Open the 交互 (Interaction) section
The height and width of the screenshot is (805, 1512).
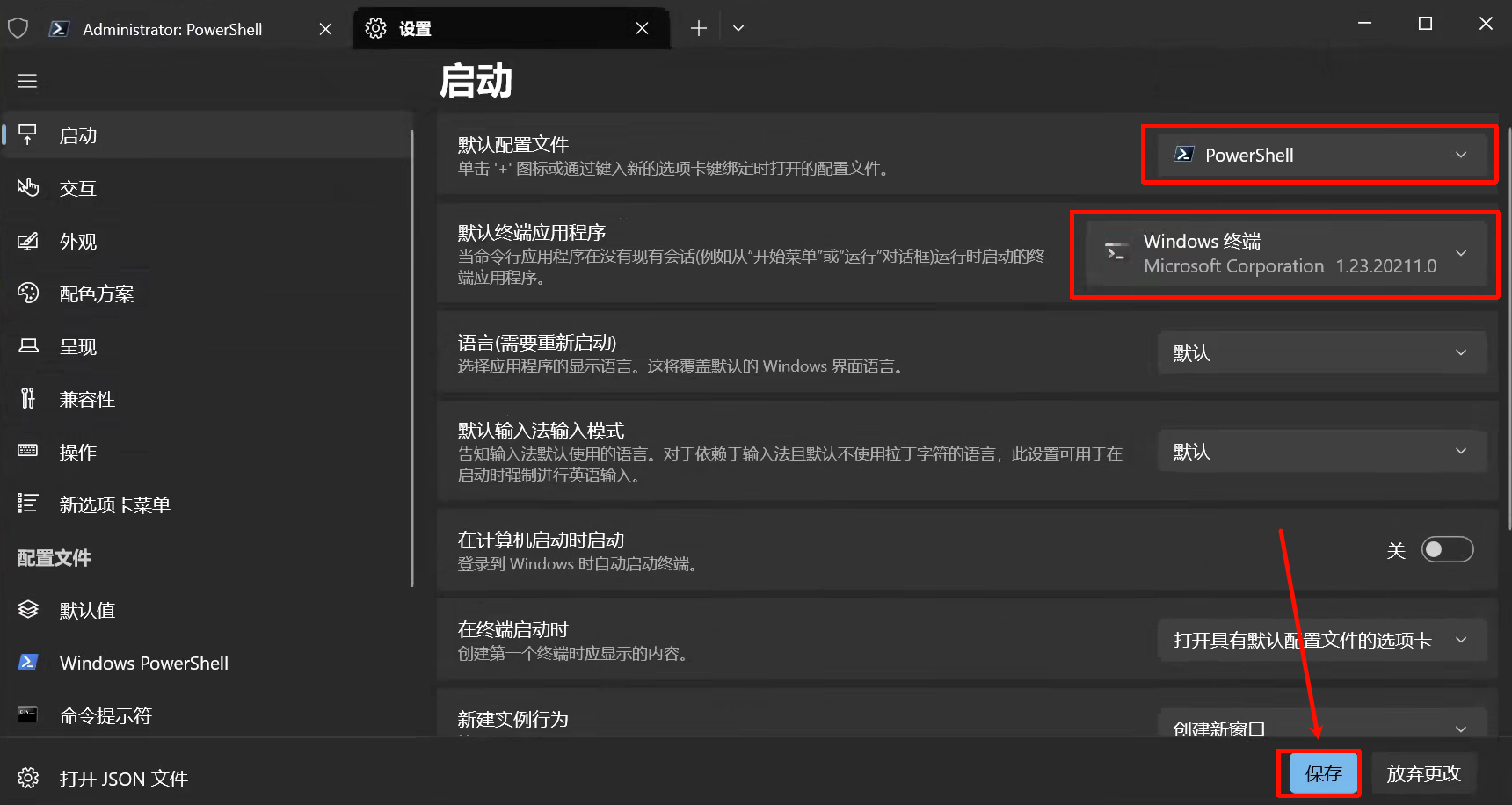[x=77, y=188]
